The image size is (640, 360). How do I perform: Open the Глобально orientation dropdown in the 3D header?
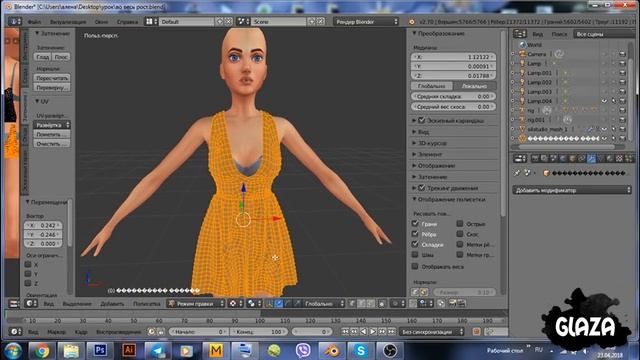pos(324,303)
